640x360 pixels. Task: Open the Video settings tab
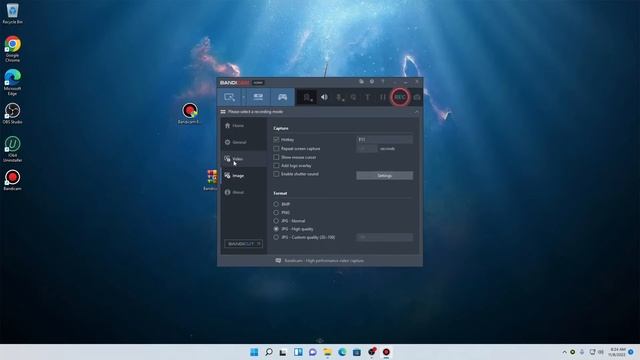point(244,159)
